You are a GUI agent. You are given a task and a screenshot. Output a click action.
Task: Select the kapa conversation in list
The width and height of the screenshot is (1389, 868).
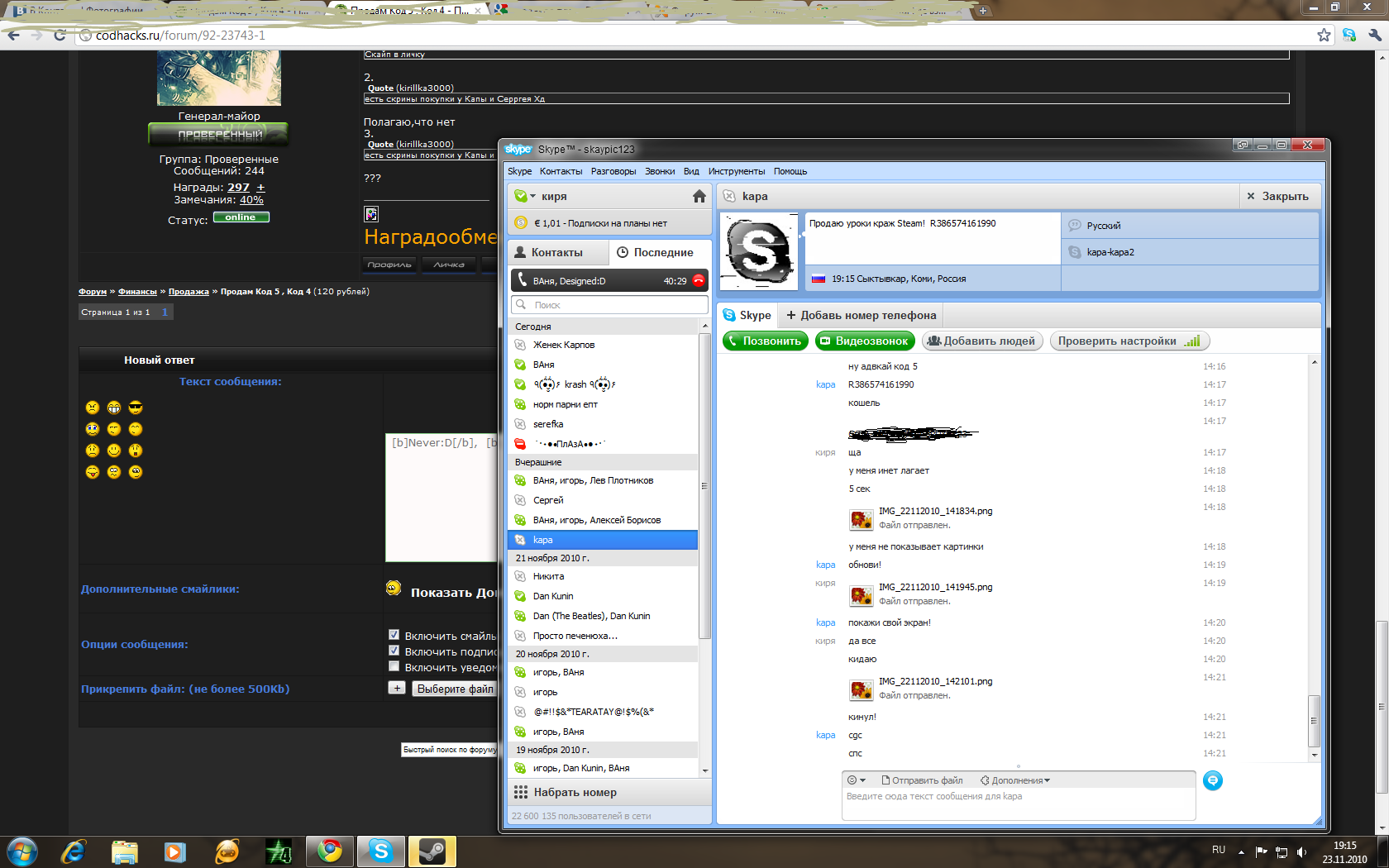click(604, 540)
